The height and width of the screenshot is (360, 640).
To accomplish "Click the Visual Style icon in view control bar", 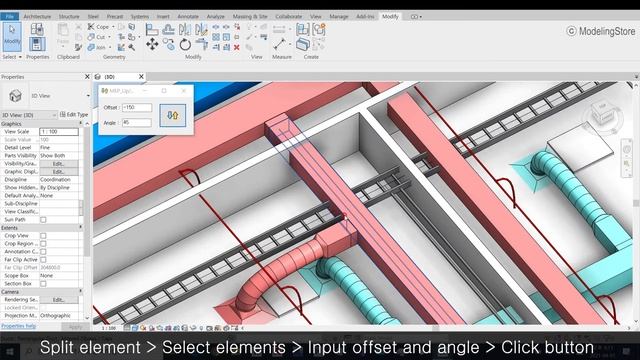I will [x=135, y=328].
